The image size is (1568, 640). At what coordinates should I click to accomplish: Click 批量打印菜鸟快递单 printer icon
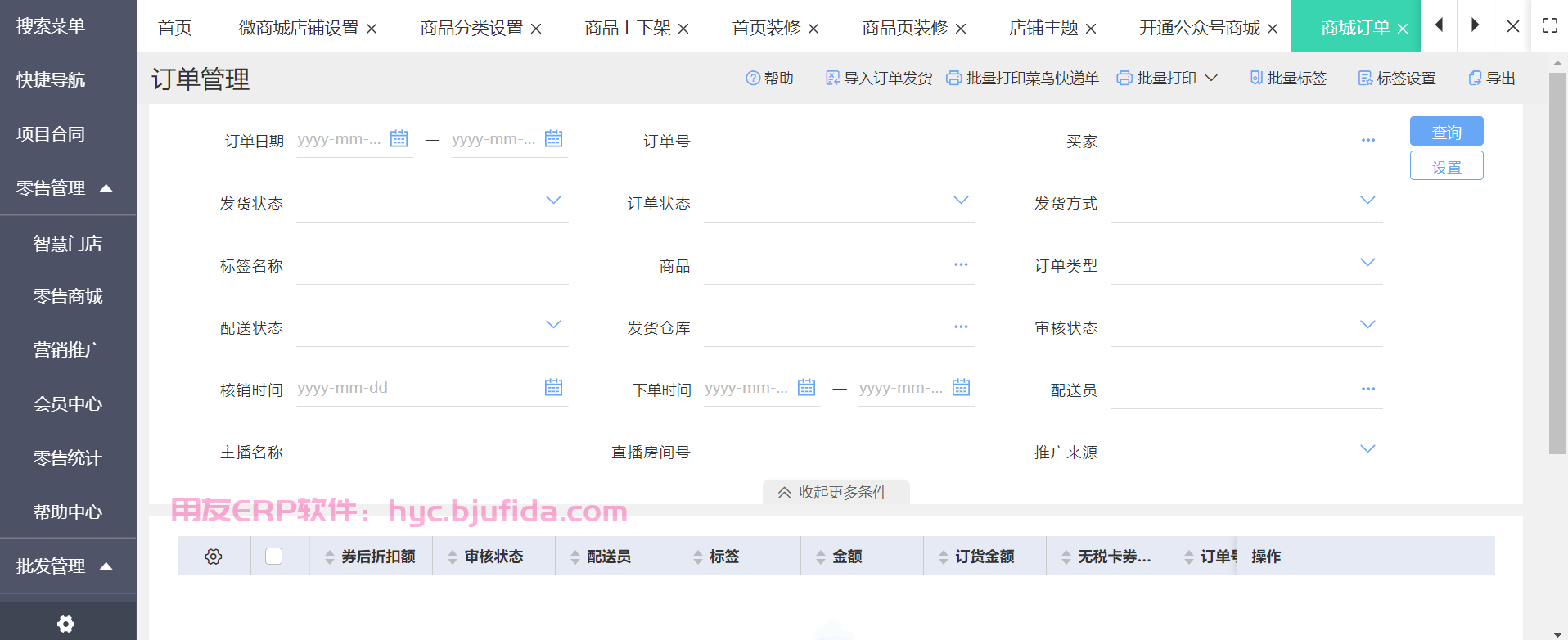point(953,78)
